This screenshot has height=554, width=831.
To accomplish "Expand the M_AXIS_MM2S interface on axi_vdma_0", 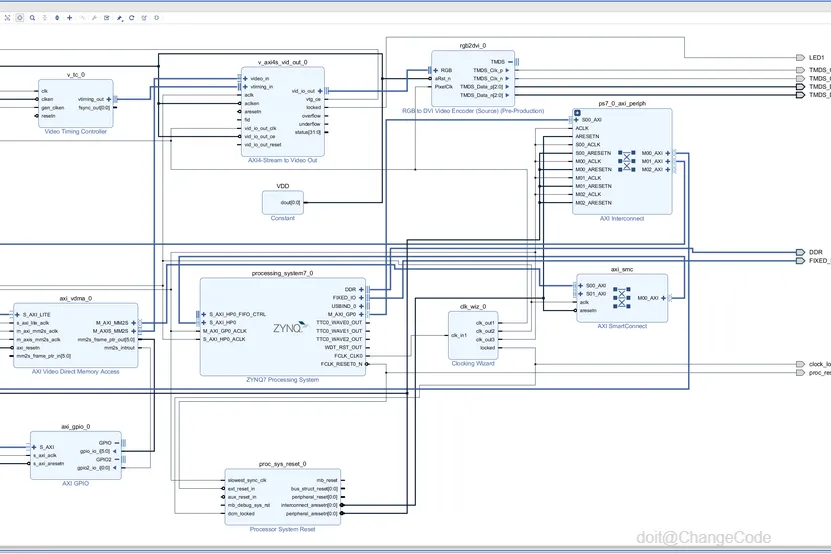I will point(134,331).
